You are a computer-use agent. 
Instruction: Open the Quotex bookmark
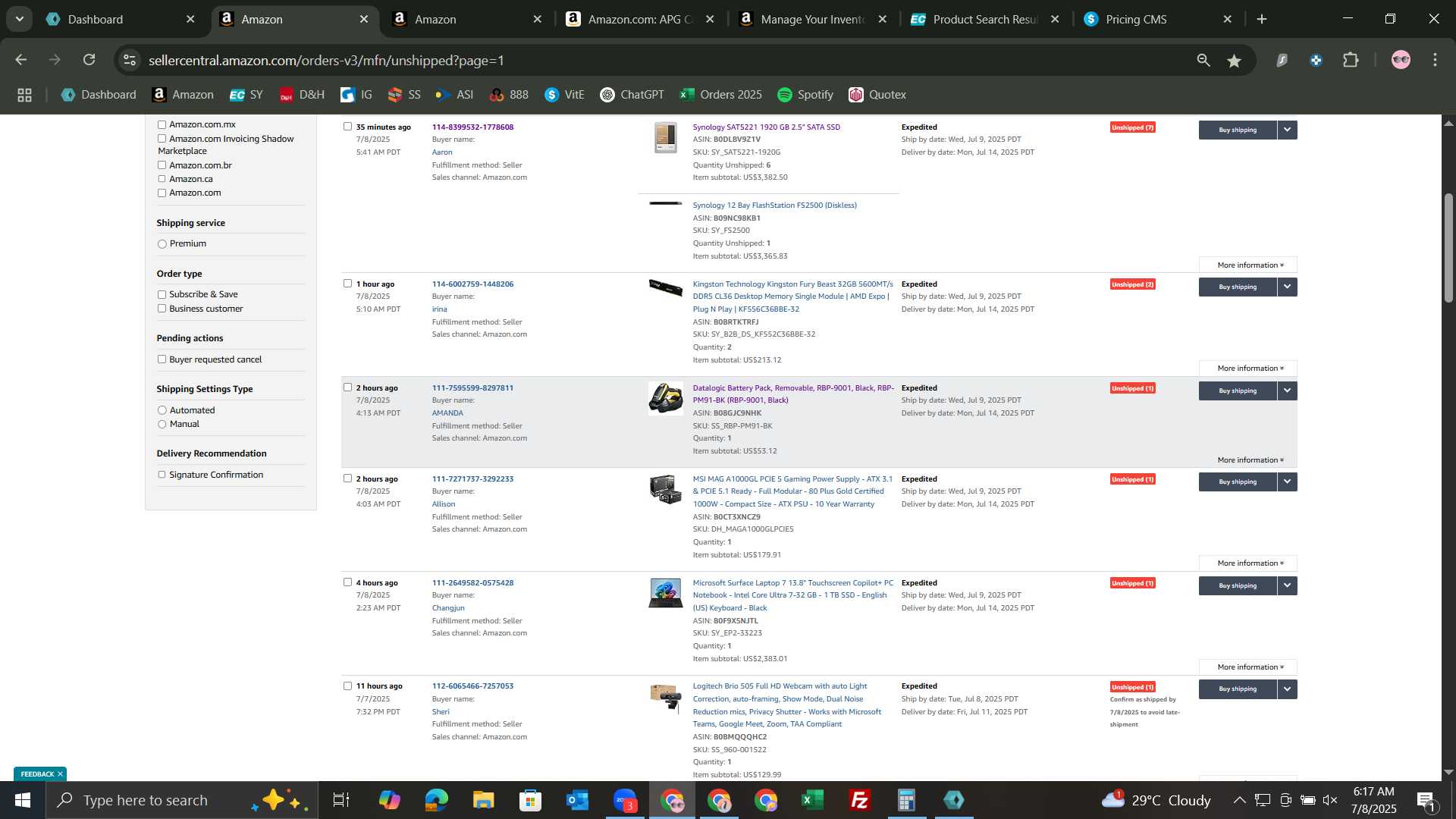[877, 95]
